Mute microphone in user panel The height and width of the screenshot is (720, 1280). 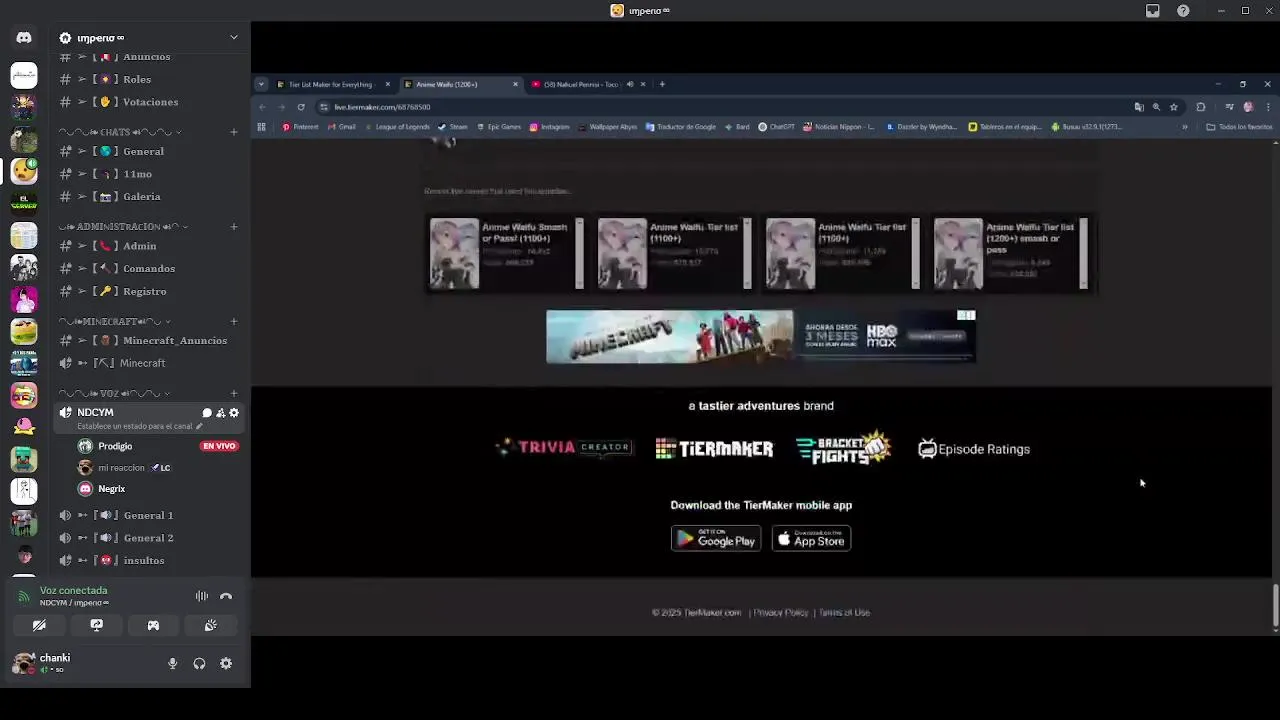point(172,663)
